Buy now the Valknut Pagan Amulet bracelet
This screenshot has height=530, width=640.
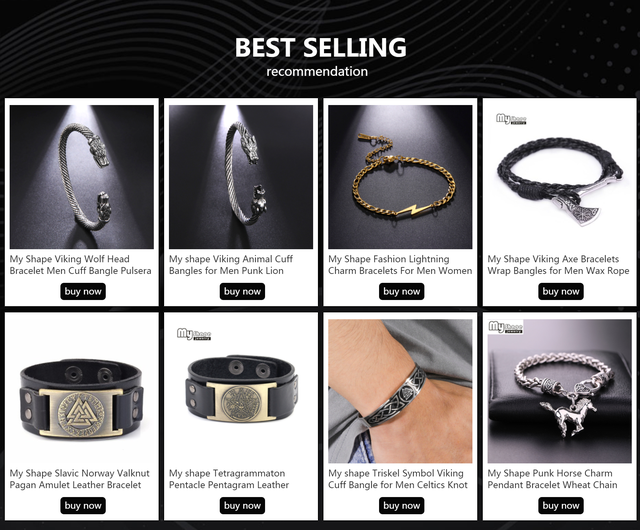[83, 506]
